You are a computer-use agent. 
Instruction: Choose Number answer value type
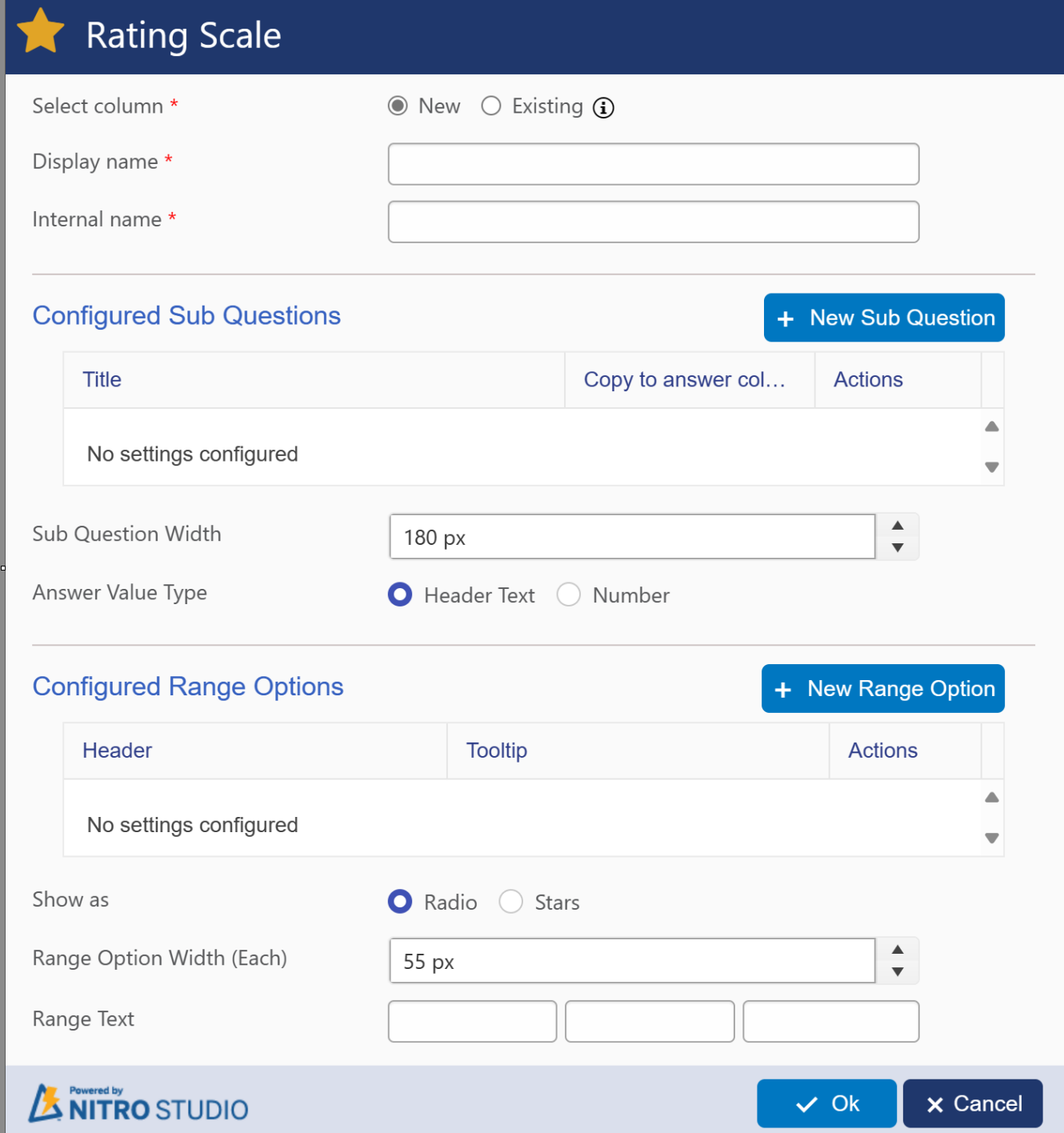(x=569, y=595)
